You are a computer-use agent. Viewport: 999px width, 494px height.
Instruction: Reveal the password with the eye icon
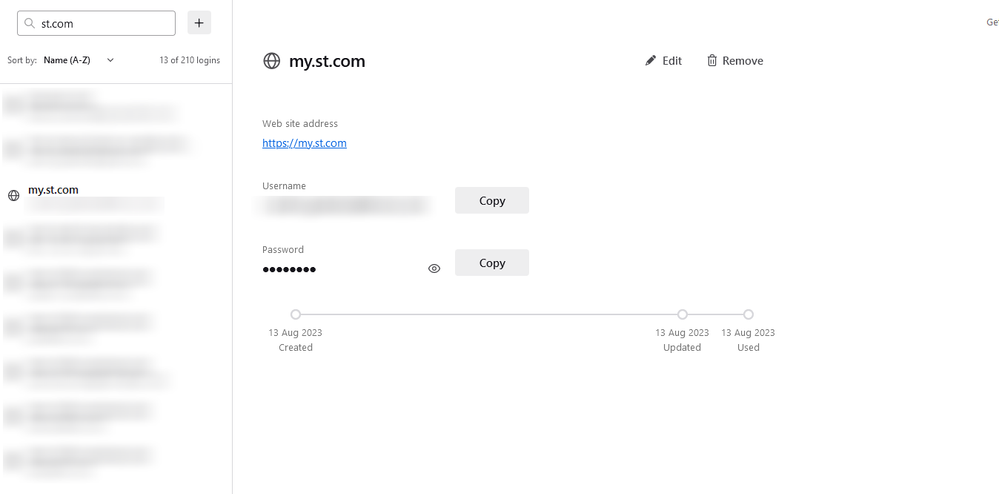(434, 269)
